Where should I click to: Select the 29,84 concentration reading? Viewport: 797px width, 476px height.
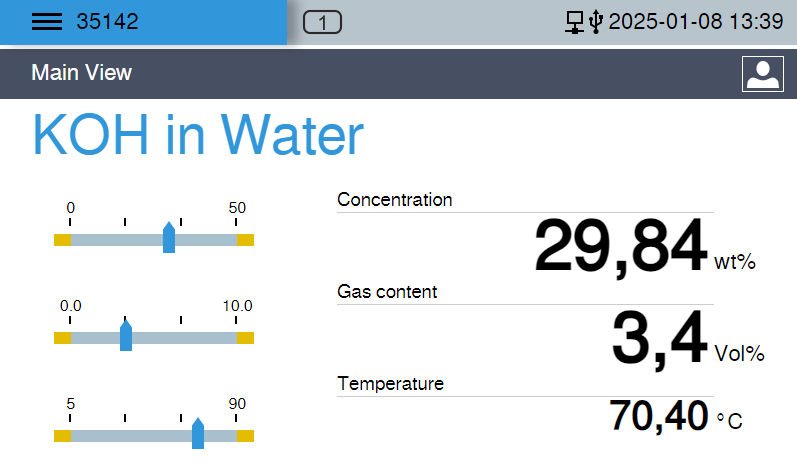(x=620, y=247)
